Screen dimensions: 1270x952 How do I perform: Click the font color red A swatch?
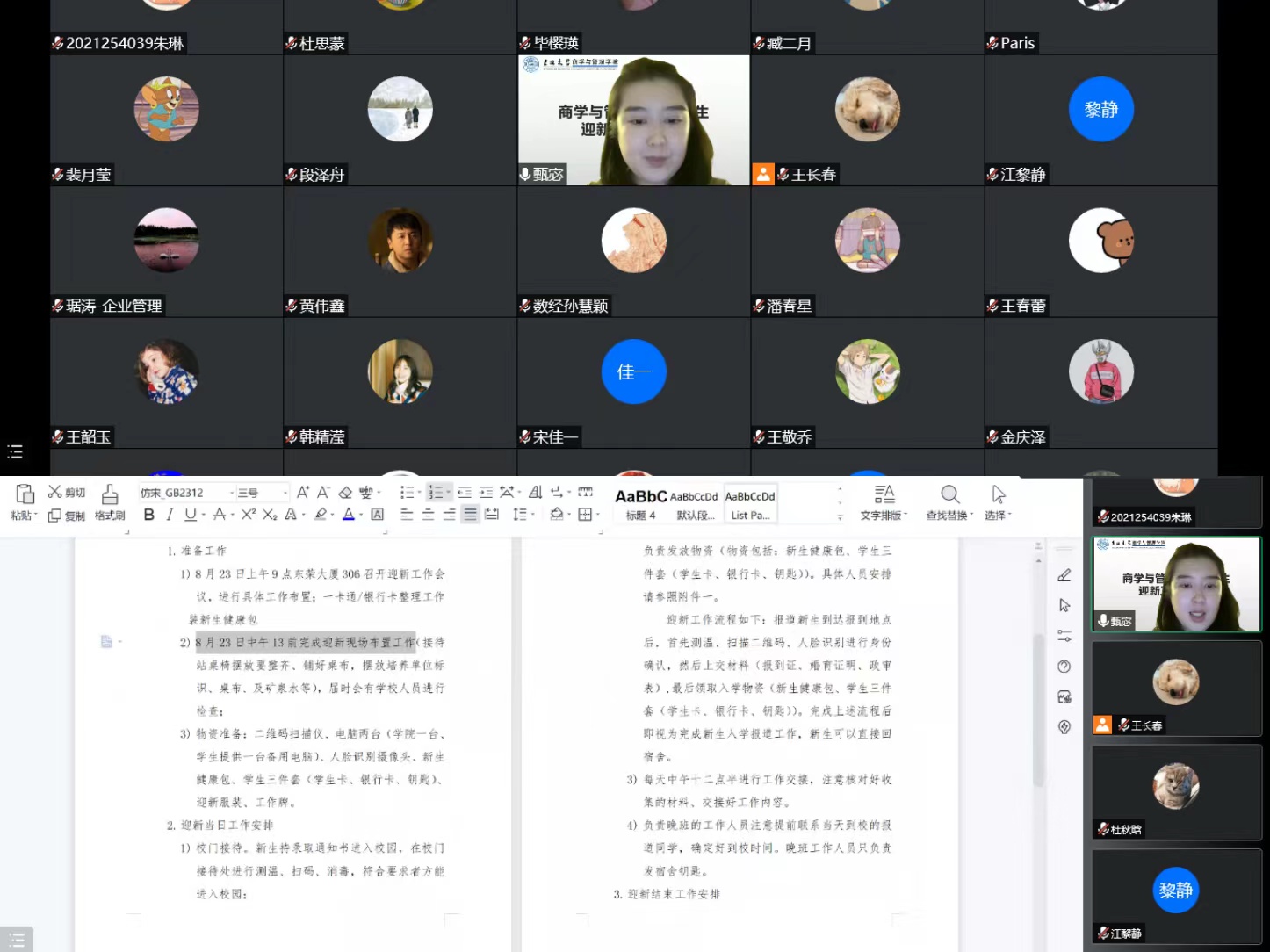click(349, 515)
